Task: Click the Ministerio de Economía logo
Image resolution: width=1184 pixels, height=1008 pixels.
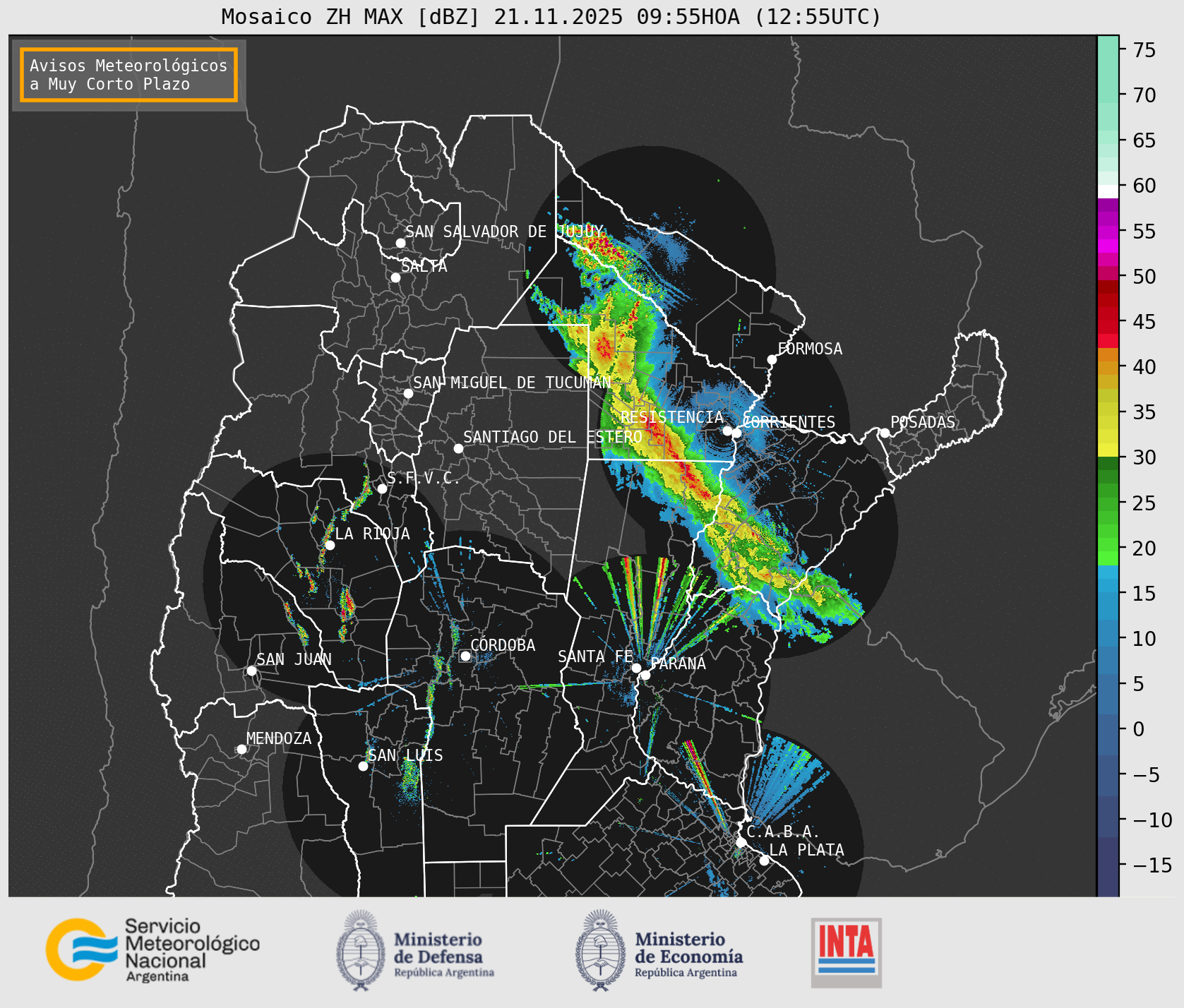Action: pyautogui.click(x=659, y=950)
